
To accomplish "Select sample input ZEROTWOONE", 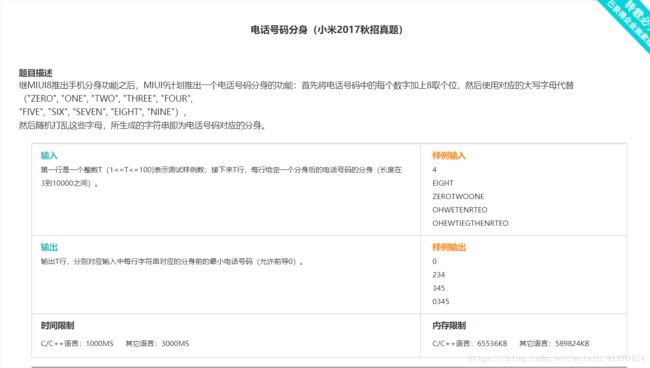I will point(458,196).
